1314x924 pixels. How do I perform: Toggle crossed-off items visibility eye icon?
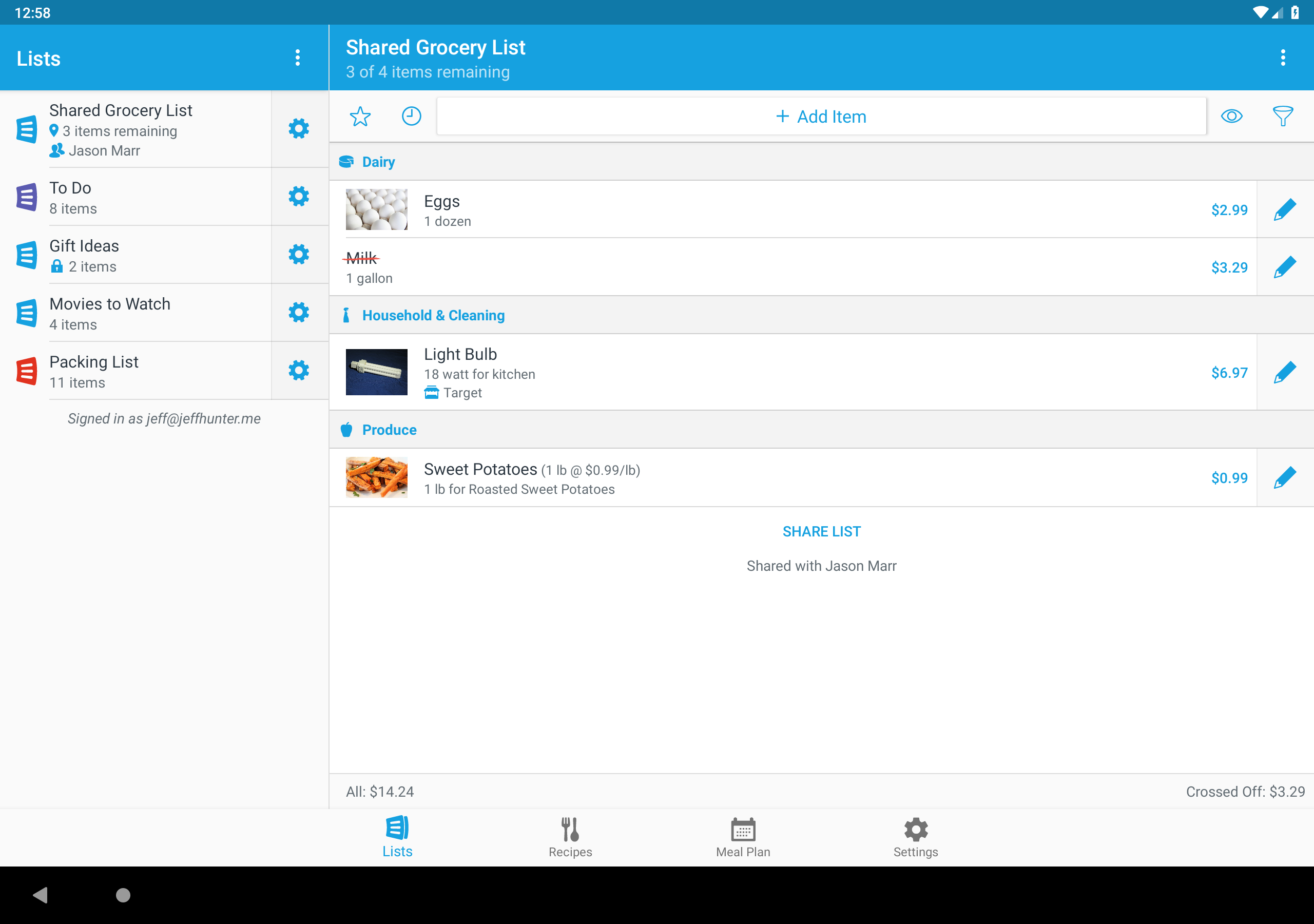(x=1231, y=116)
